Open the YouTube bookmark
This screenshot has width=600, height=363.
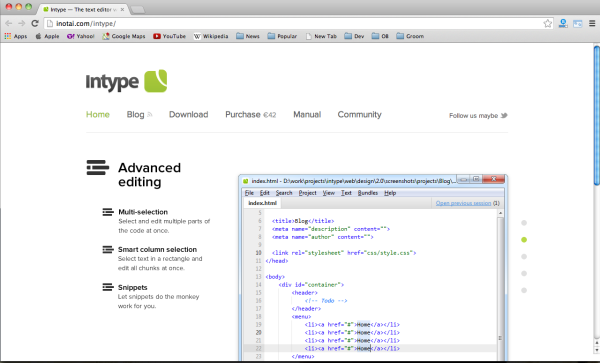coord(170,36)
